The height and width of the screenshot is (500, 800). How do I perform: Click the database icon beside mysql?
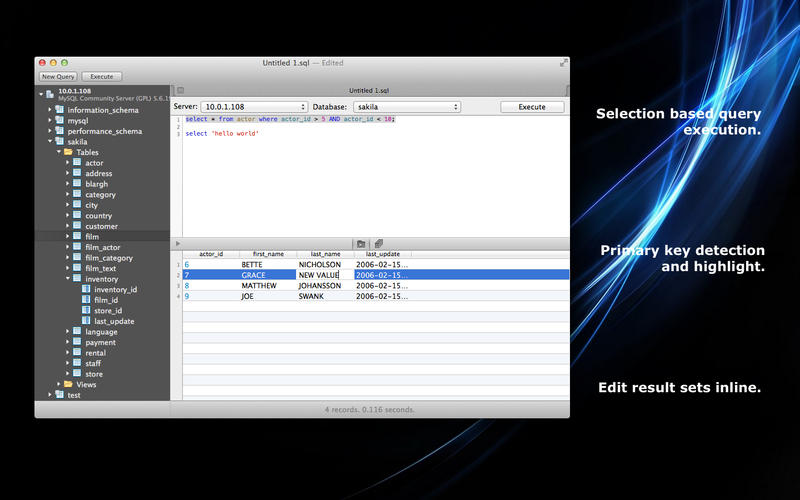[59, 120]
